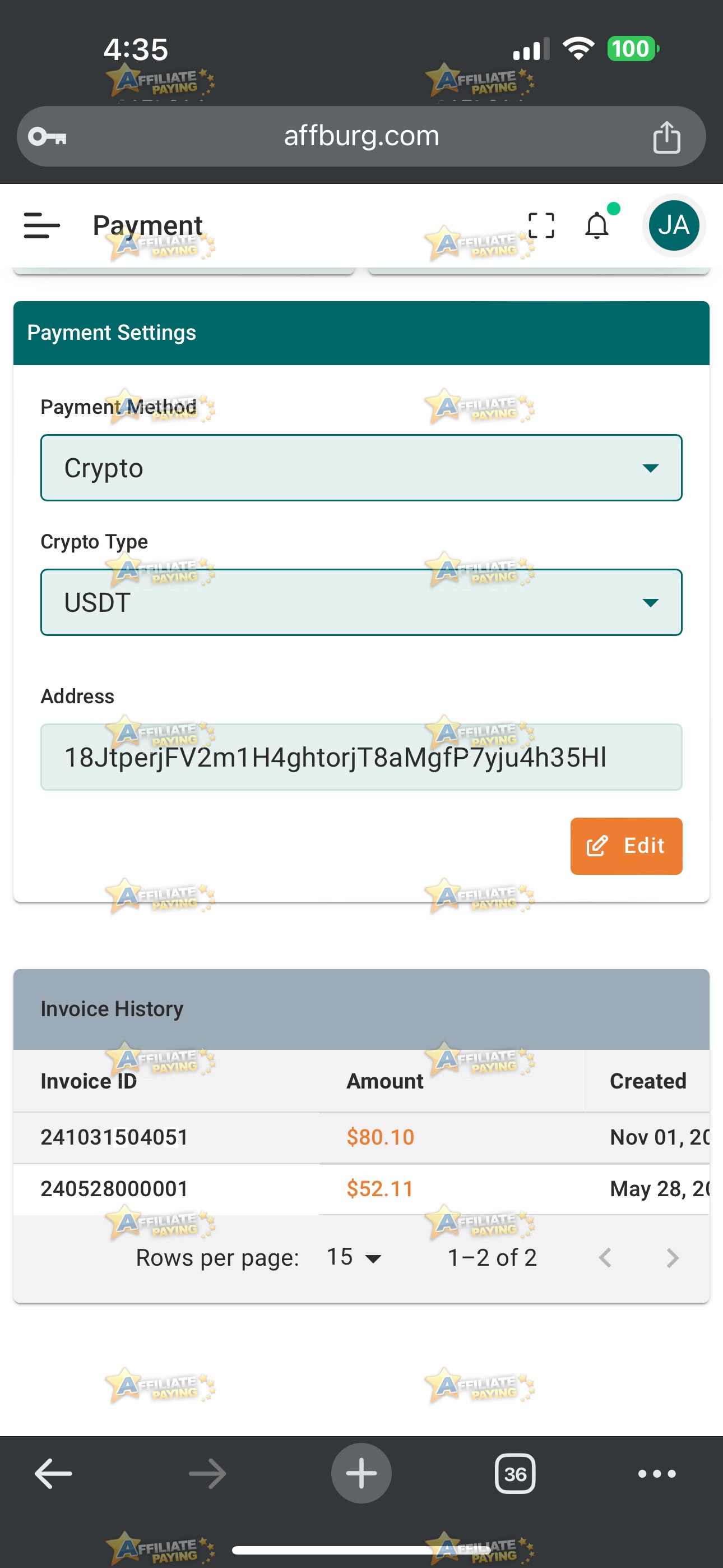Screen dimensions: 723x1568
Task: Click the orange Edit button
Action: (626, 846)
